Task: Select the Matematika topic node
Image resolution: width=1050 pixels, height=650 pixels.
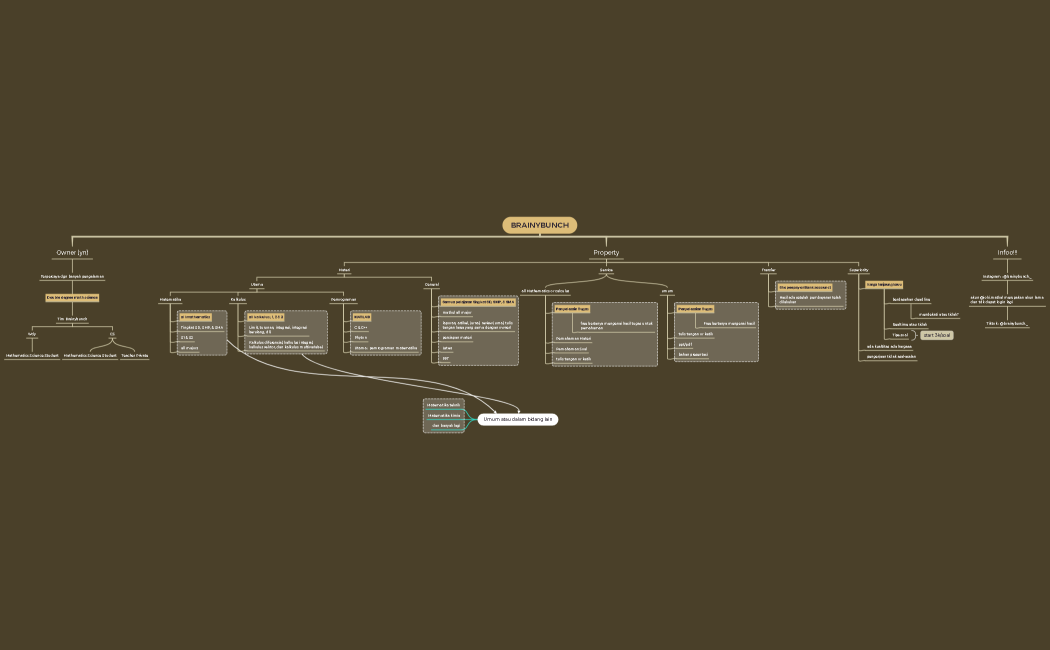Action: (171, 299)
